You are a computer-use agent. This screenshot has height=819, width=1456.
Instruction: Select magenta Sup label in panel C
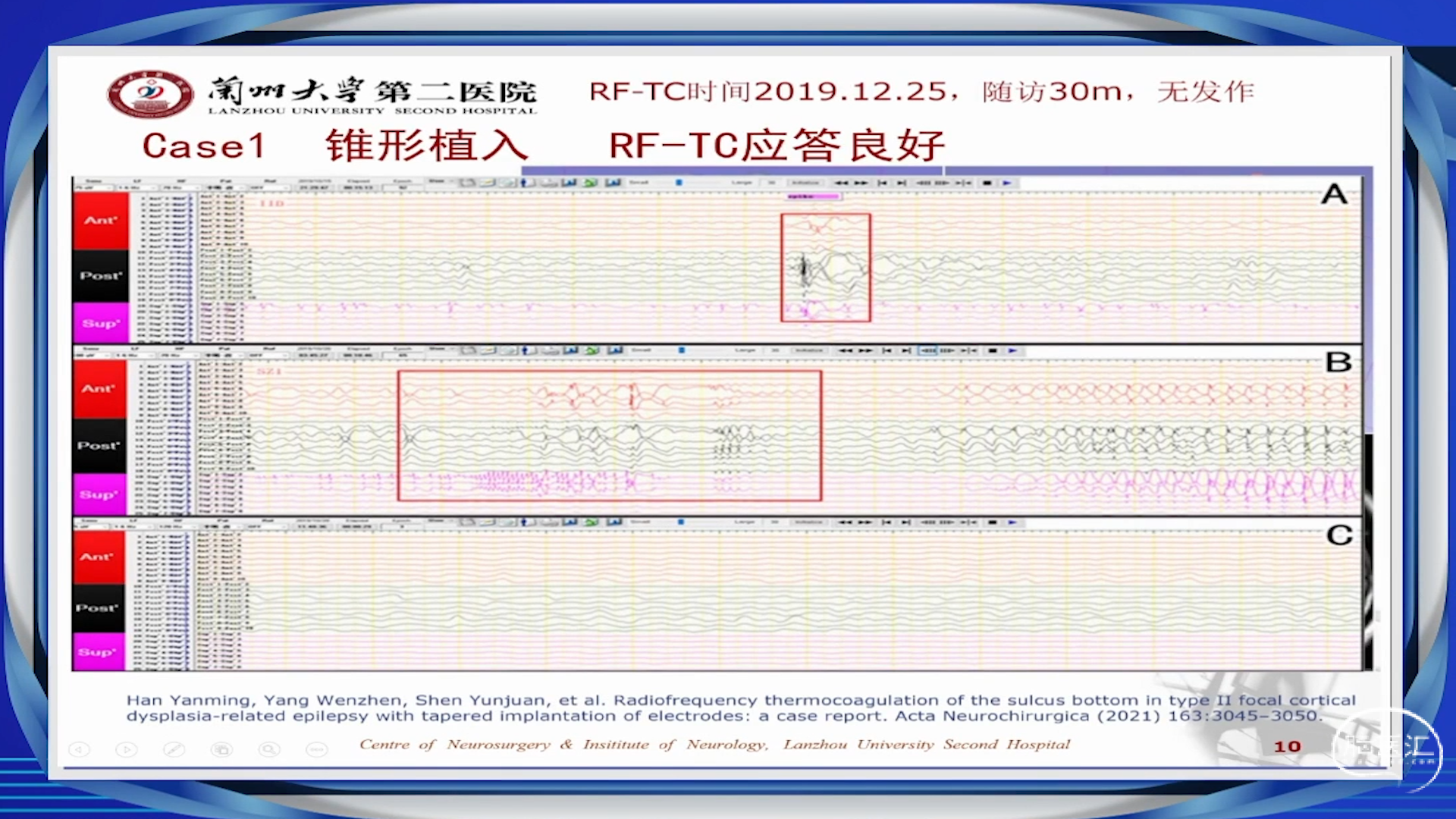pos(98,652)
